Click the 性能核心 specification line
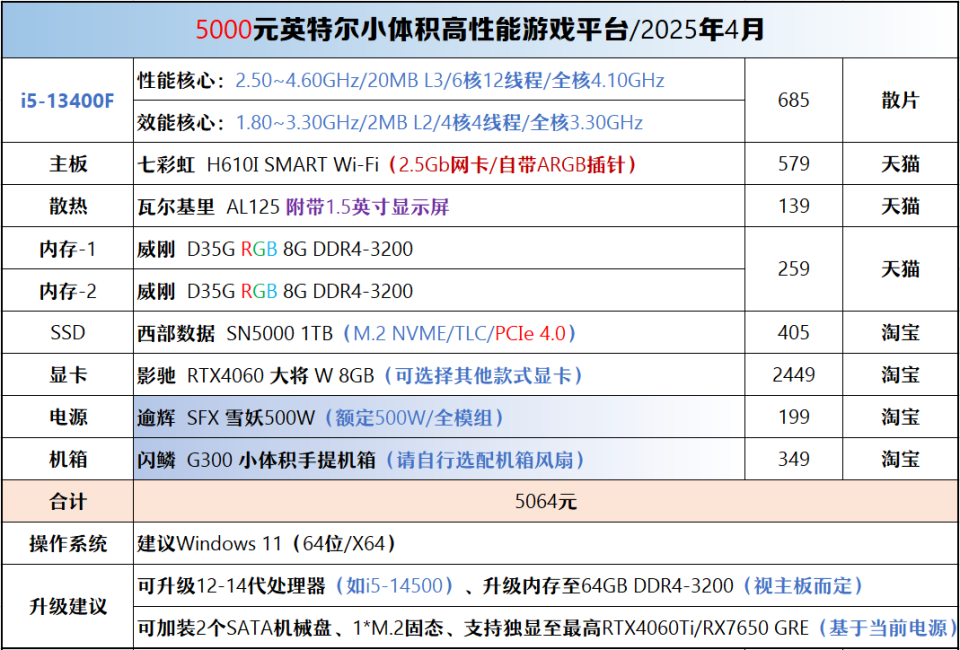The width and height of the screenshot is (960, 650). pos(401,80)
